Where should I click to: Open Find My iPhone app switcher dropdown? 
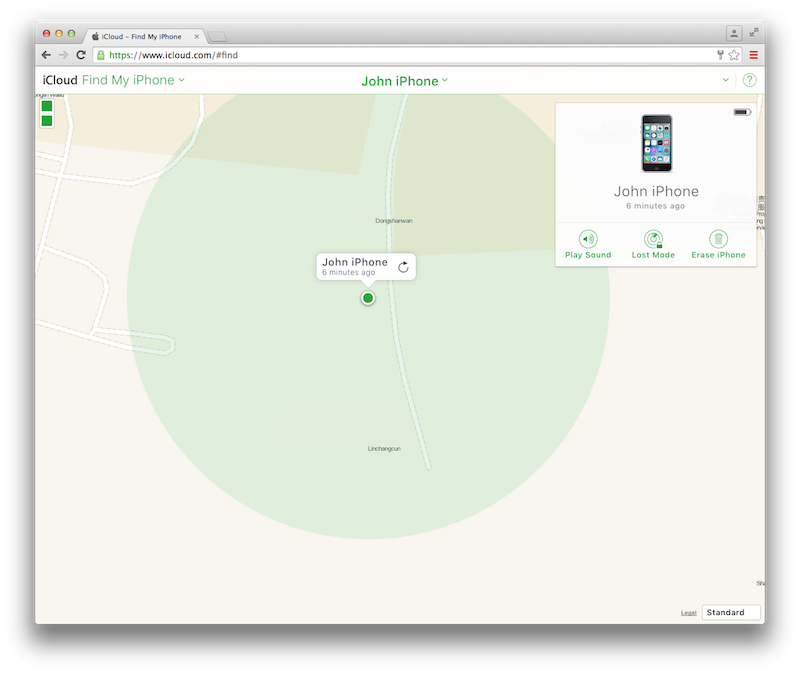(133, 80)
